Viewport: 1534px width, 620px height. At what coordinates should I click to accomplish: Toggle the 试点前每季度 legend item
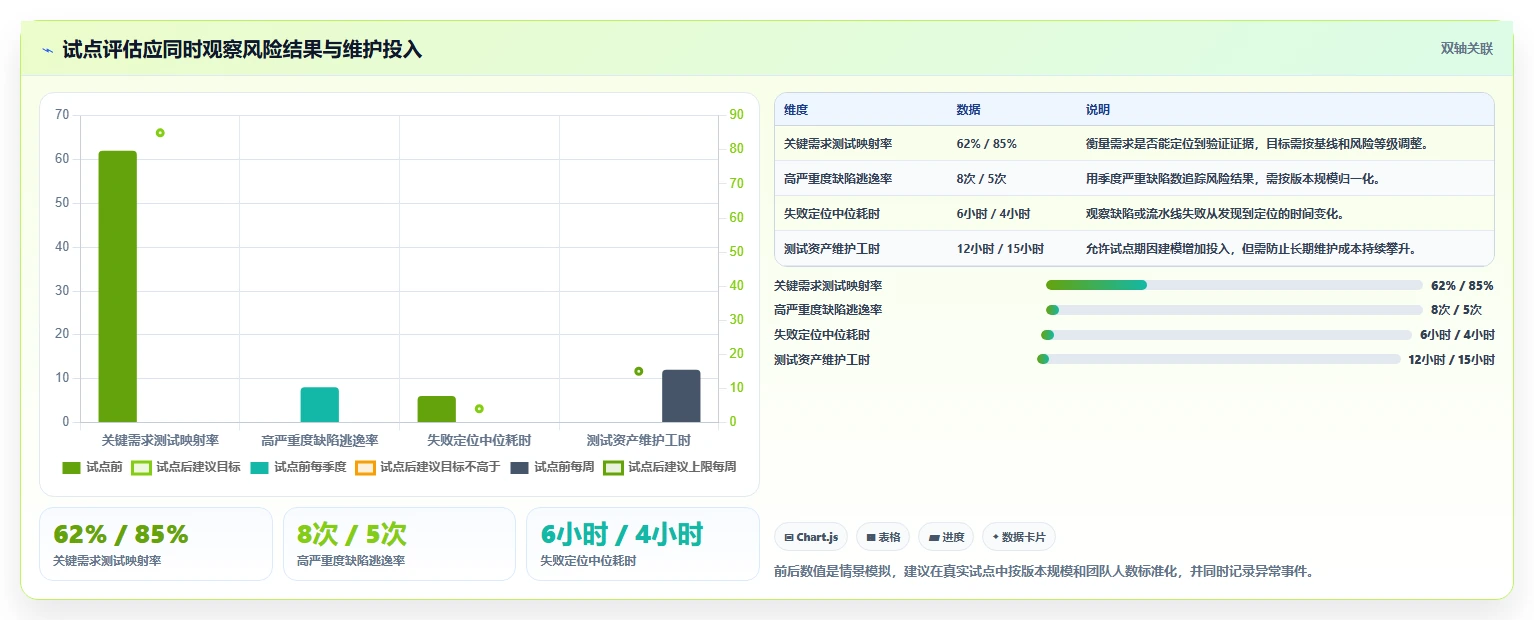pos(298,467)
